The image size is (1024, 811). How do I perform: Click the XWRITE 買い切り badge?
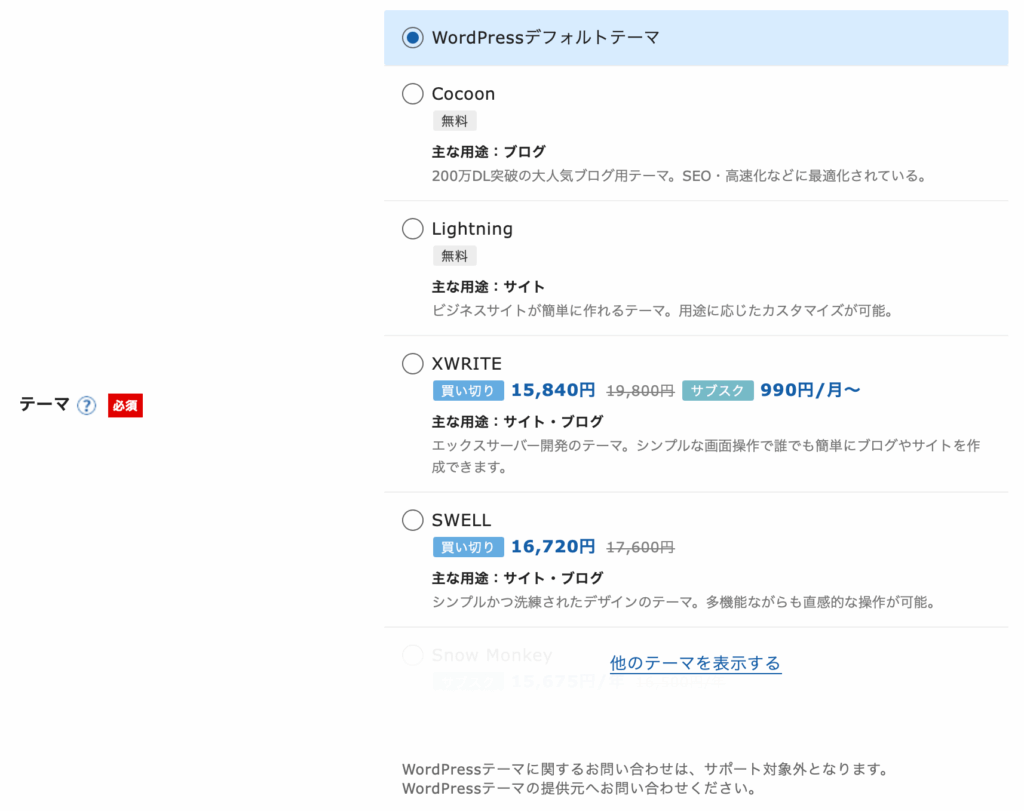[468, 390]
